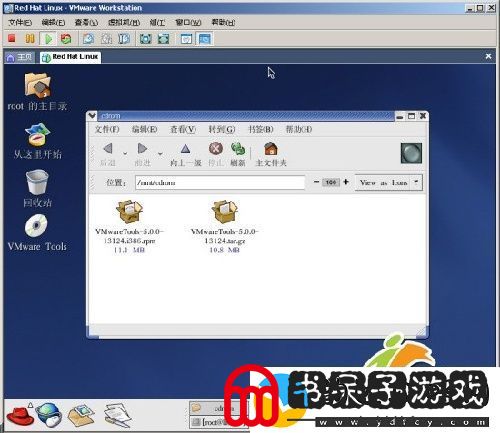This screenshot has width=500, height=433.
Task: Open the snapshot manager toolbar icon
Action: pyautogui.click(x=124, y=39)
